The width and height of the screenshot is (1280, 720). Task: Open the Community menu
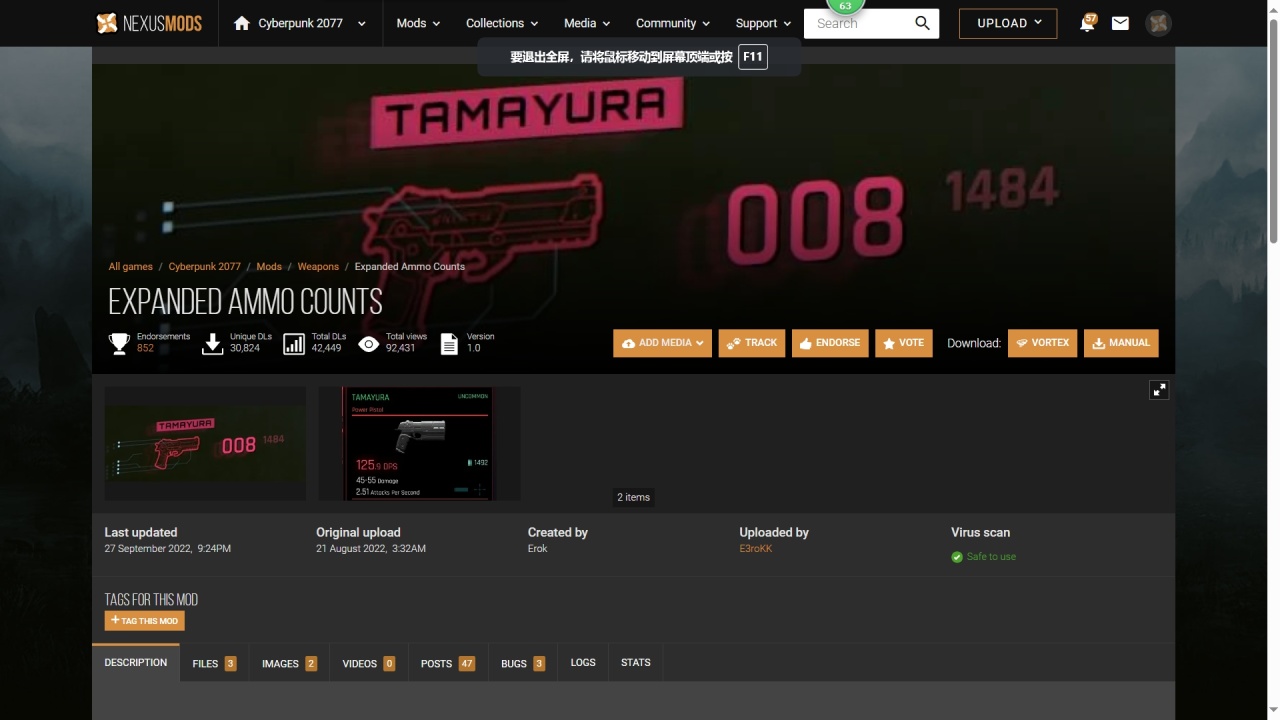(673, 23)
